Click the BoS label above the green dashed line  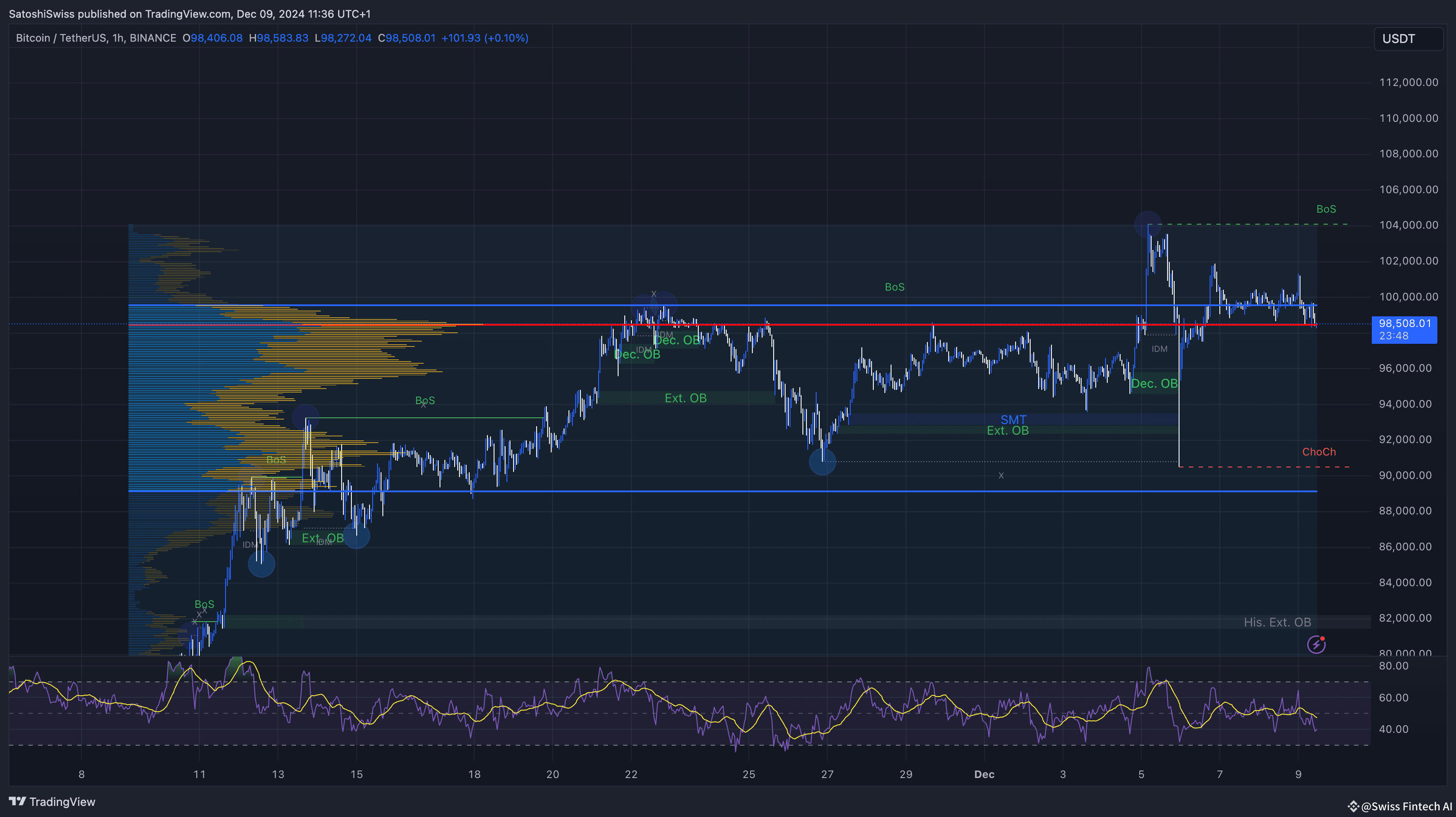[1326, 209]
